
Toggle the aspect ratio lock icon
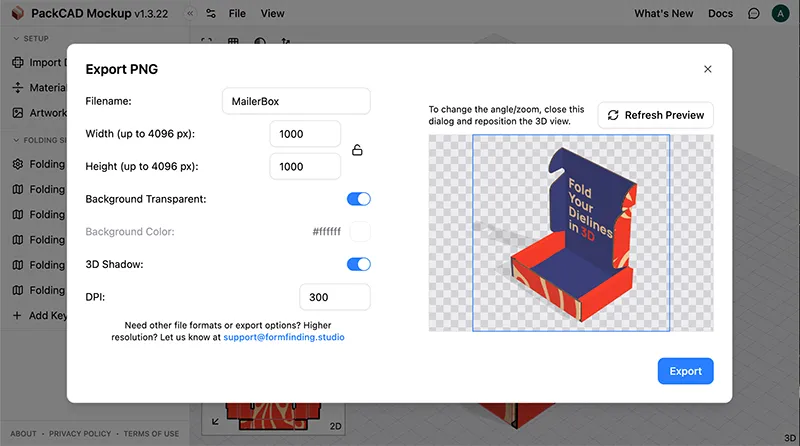coord(357,150)
